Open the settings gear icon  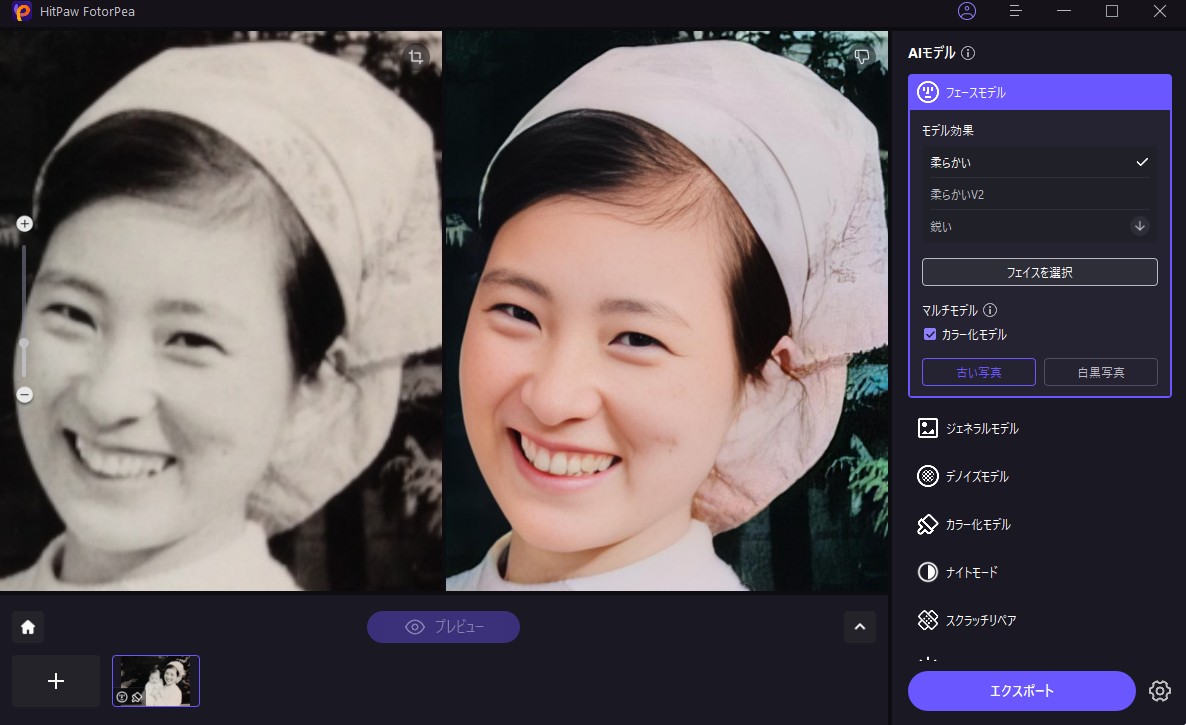tap(1159, 691)
